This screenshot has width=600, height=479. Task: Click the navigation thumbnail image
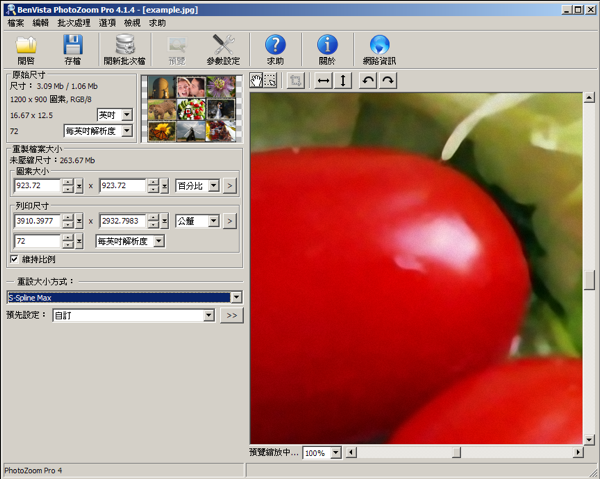click(x=192, y=109)
